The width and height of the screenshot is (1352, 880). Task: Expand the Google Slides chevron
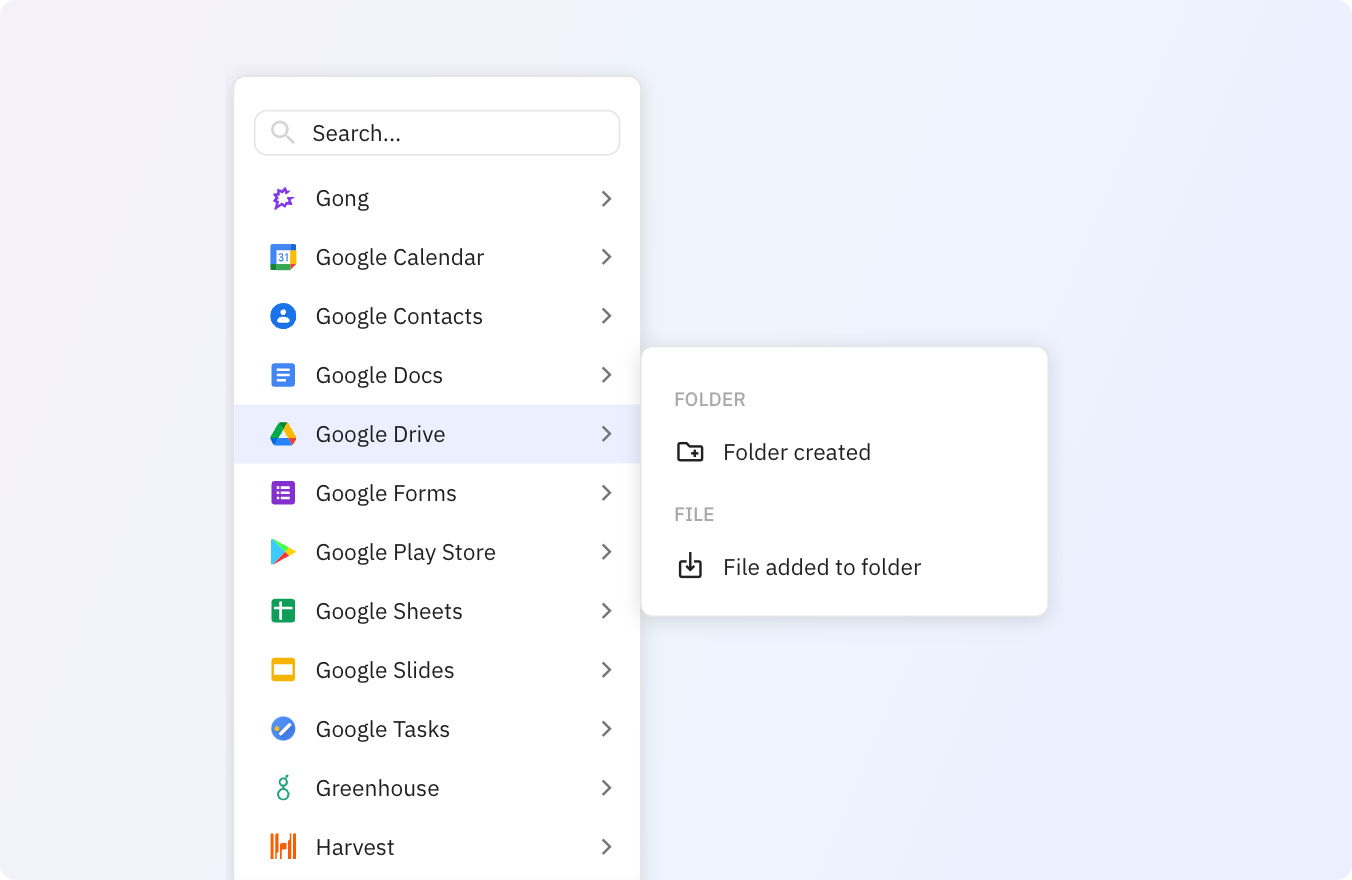606,670
